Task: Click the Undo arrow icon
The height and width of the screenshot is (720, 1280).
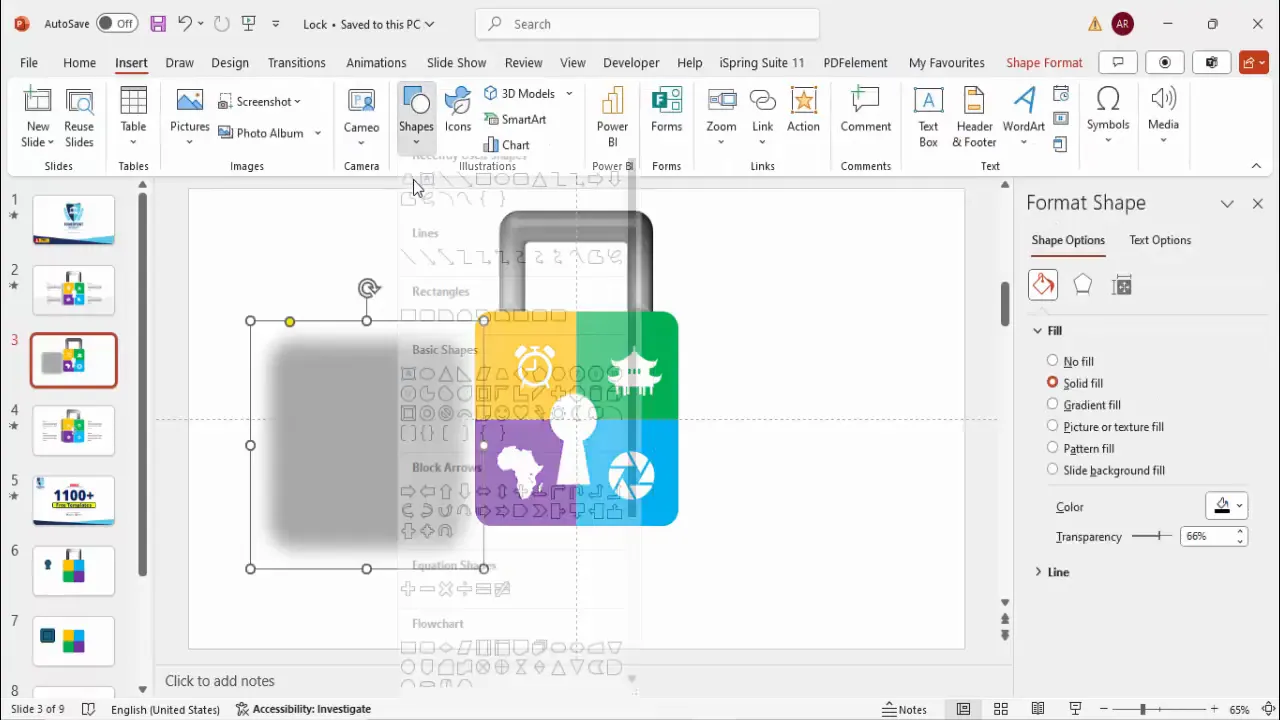Action: (x=185, y=23)
